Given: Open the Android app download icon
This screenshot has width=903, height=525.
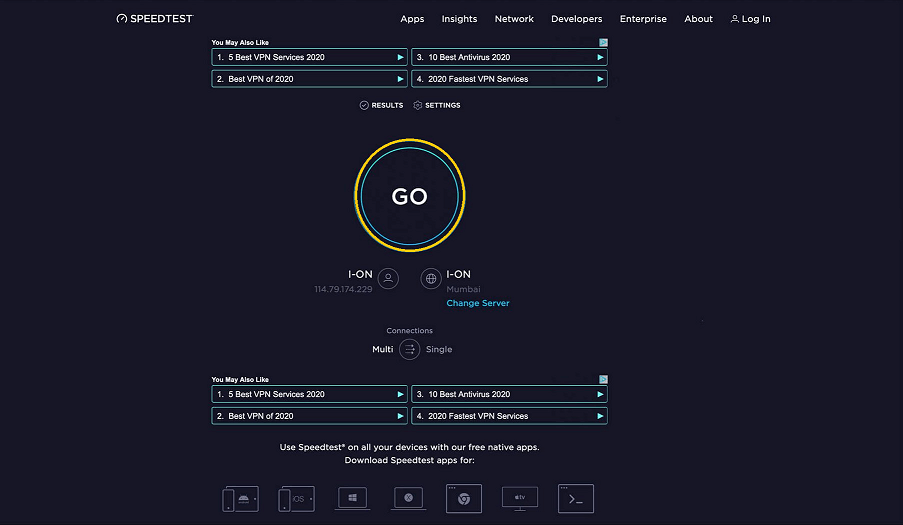Looking at the screenshot, I should [240, 498].
